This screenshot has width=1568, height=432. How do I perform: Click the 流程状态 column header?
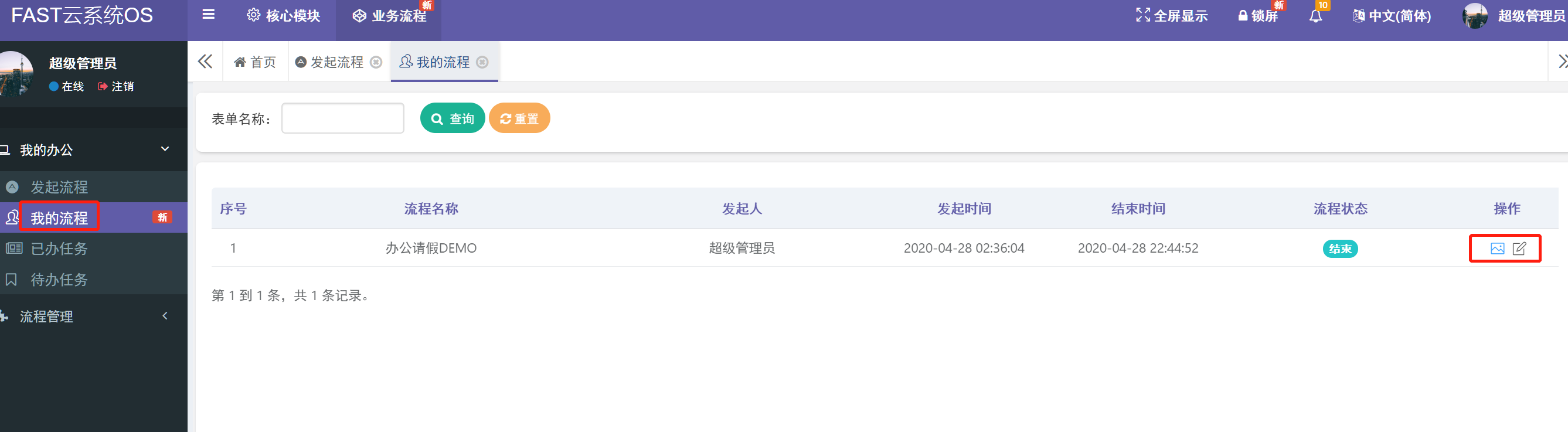point(1341,209)
